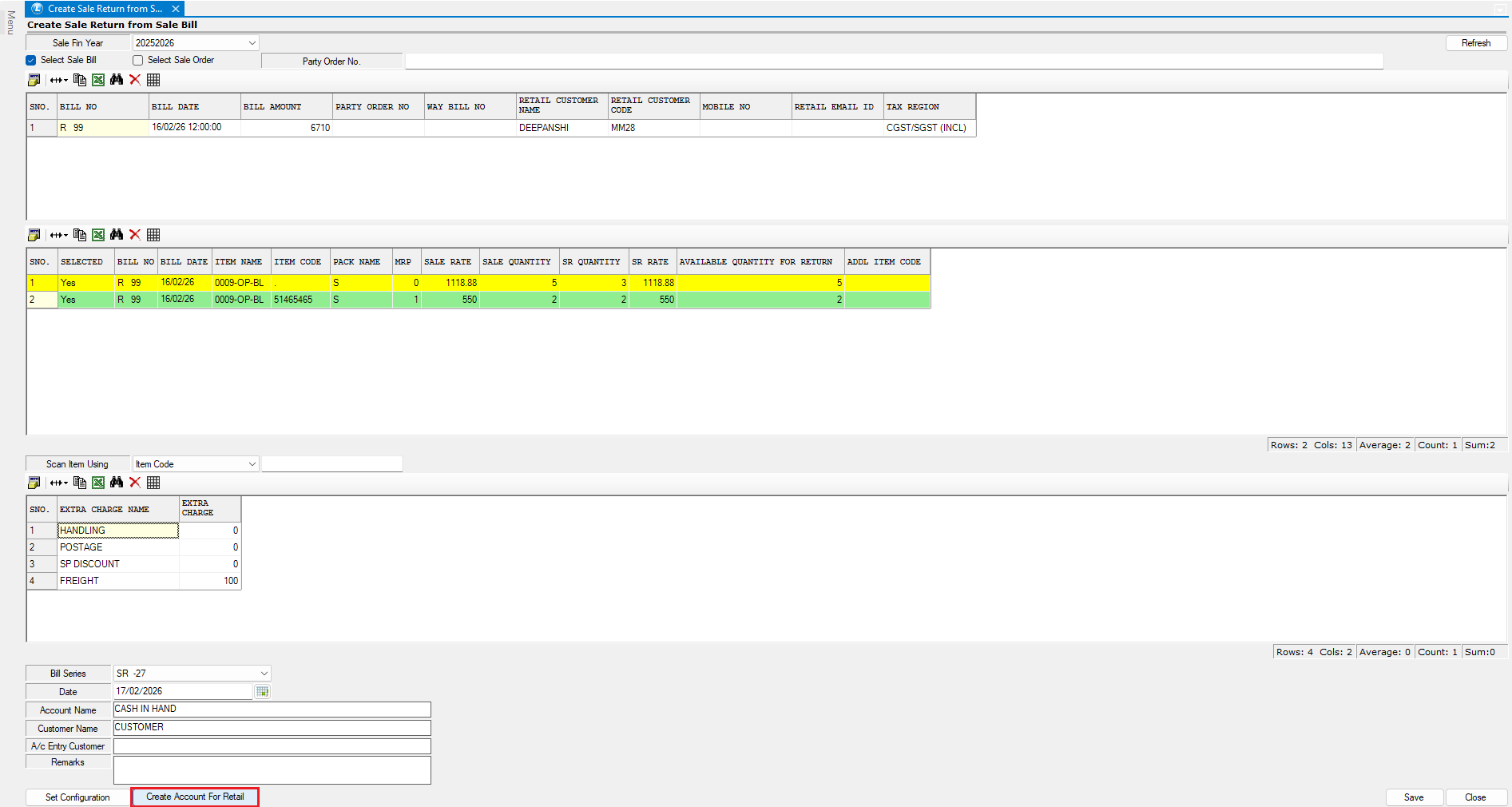Open the calendar picker beside the Date field
The image size is (1512, 807).
coord(262,692)
